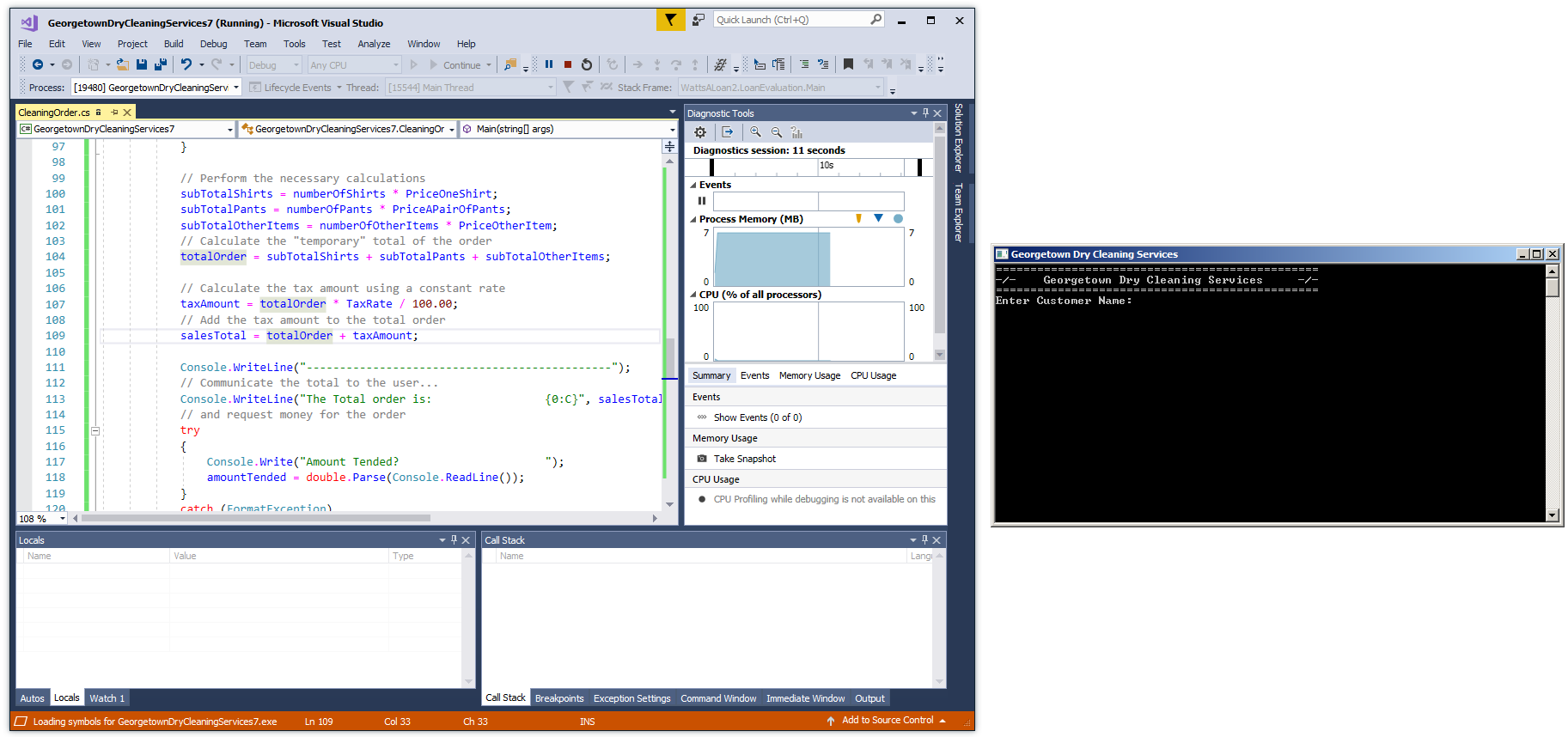The height and width of the screenshot is (737, 1568).
Task: Pin the CleaningOrder.cs tab
Action: (x=114, y=113)
